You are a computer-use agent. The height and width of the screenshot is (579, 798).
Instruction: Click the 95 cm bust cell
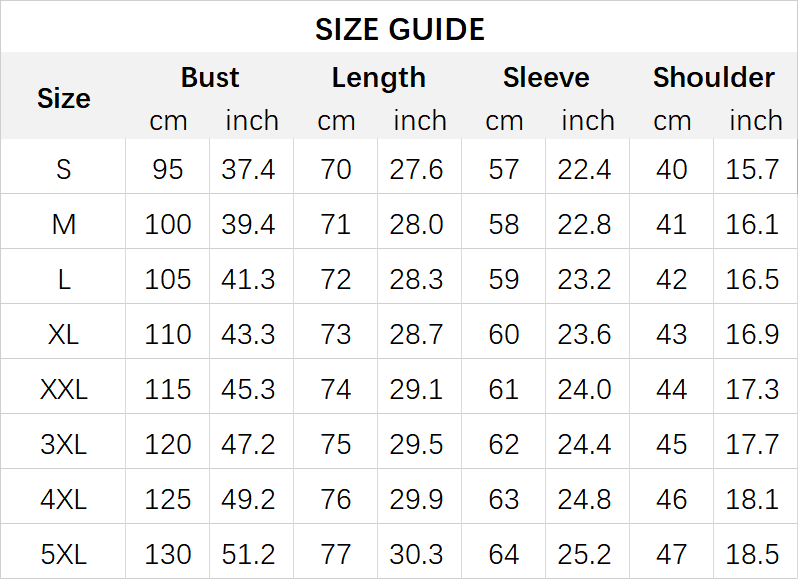click(168, 169)
